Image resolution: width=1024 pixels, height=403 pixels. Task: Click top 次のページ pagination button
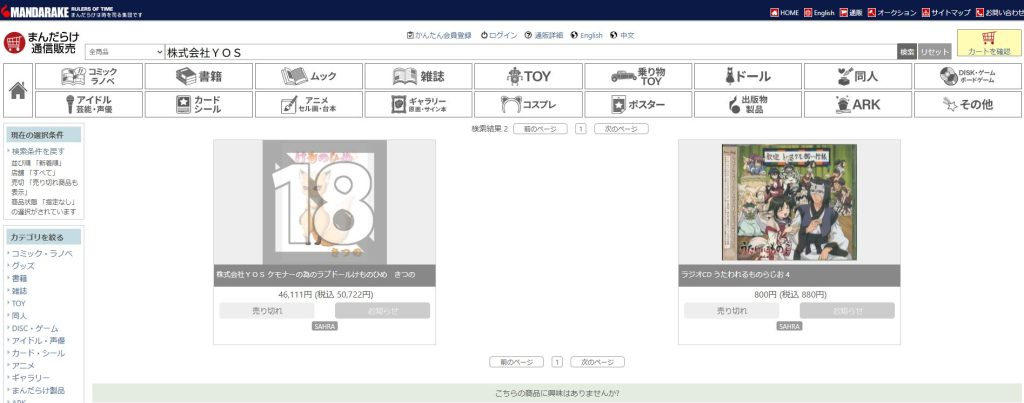(621, 129)
